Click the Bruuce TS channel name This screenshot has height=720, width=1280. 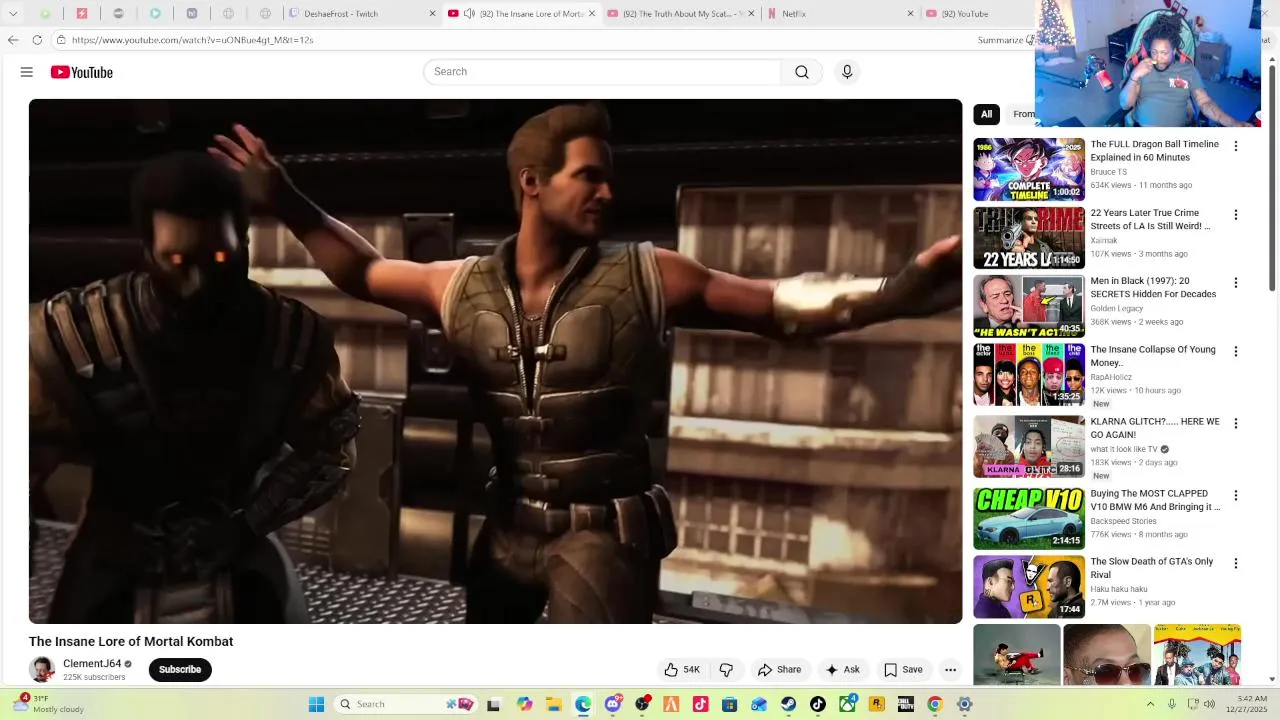[1108, 172]
